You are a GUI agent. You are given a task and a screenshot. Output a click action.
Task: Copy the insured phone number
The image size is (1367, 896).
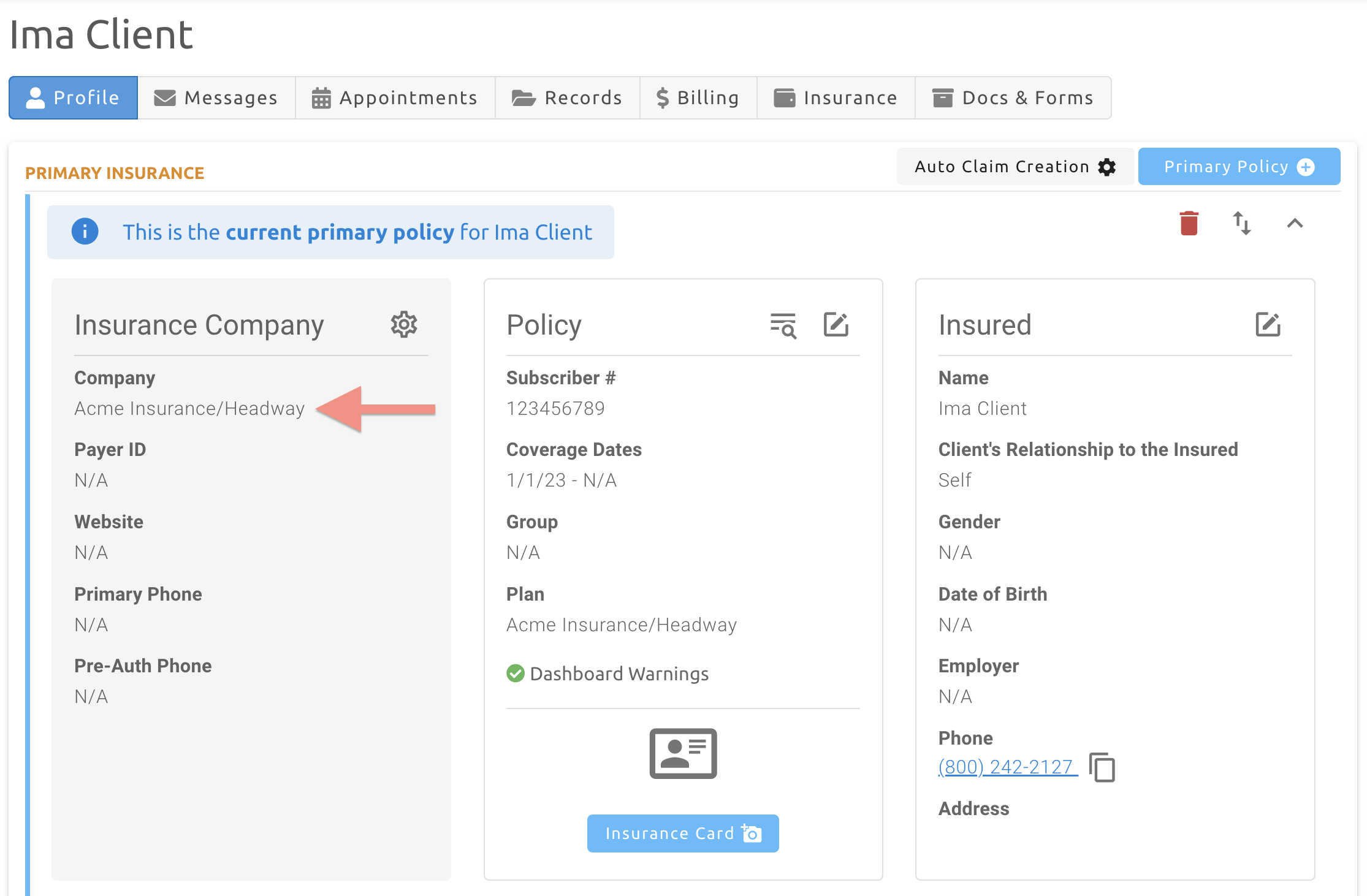[x=1102, y=767]
